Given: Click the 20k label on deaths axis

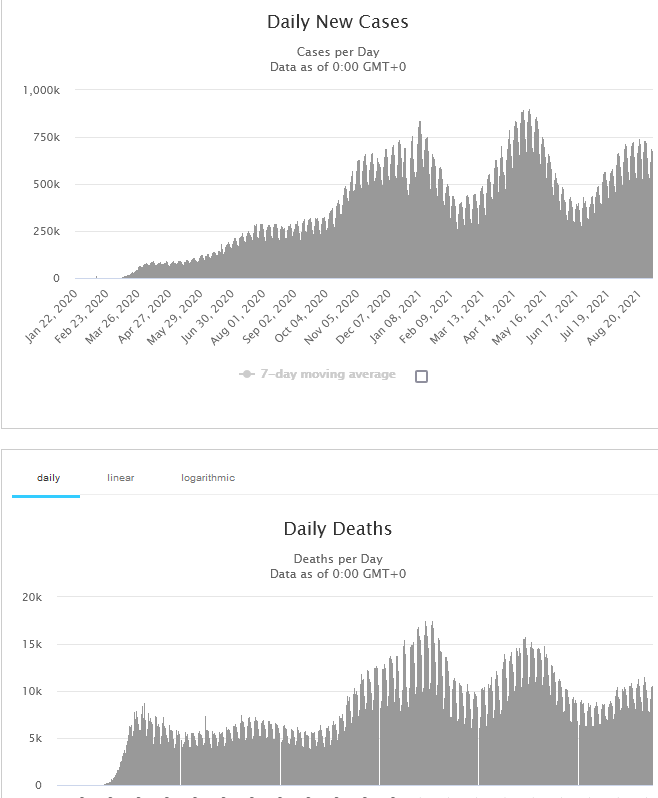Looking at the screenshot, I should (33, 597).
